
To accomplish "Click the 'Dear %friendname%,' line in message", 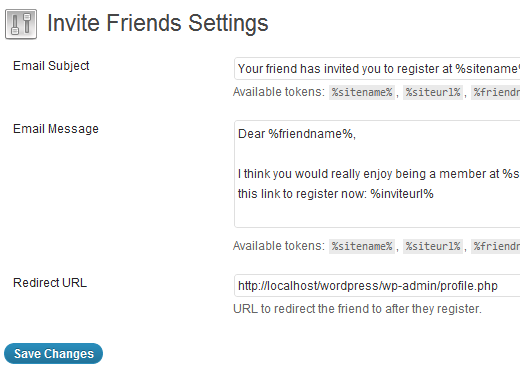I will [x=297, y=134].
